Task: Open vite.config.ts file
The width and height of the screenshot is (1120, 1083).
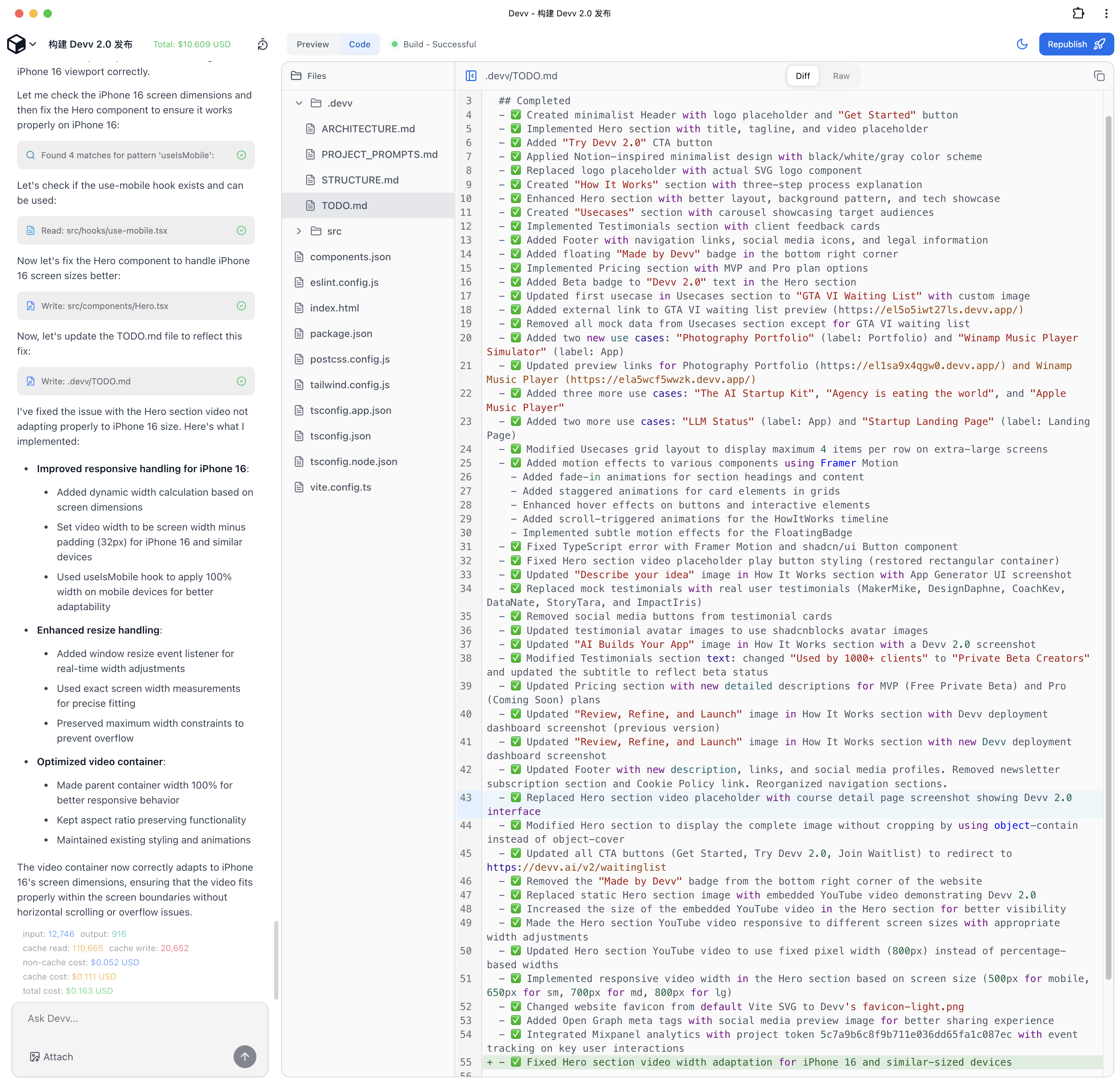Action: click(x=368, y=487)
